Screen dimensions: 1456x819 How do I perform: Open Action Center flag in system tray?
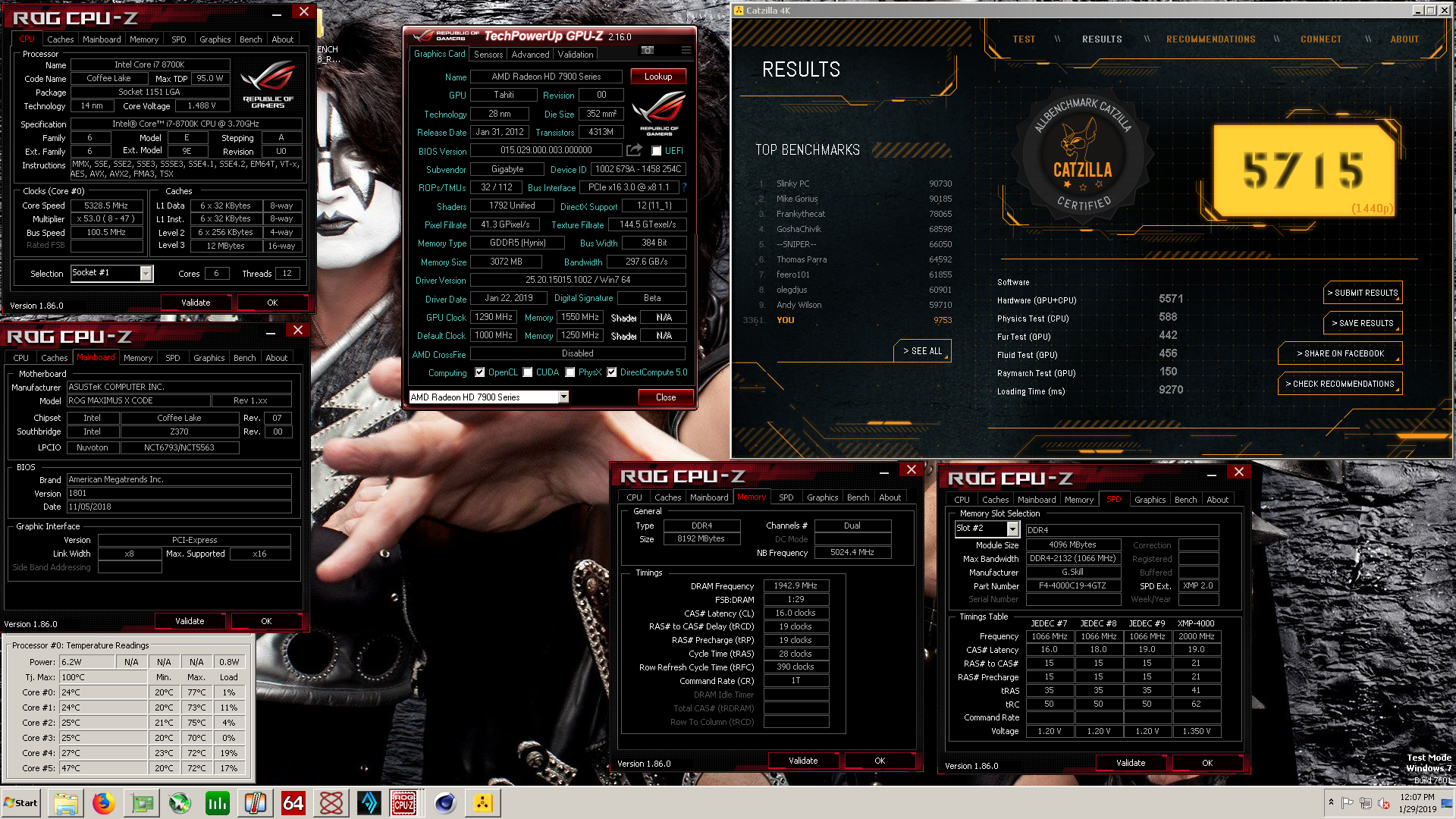(1348, 803)
